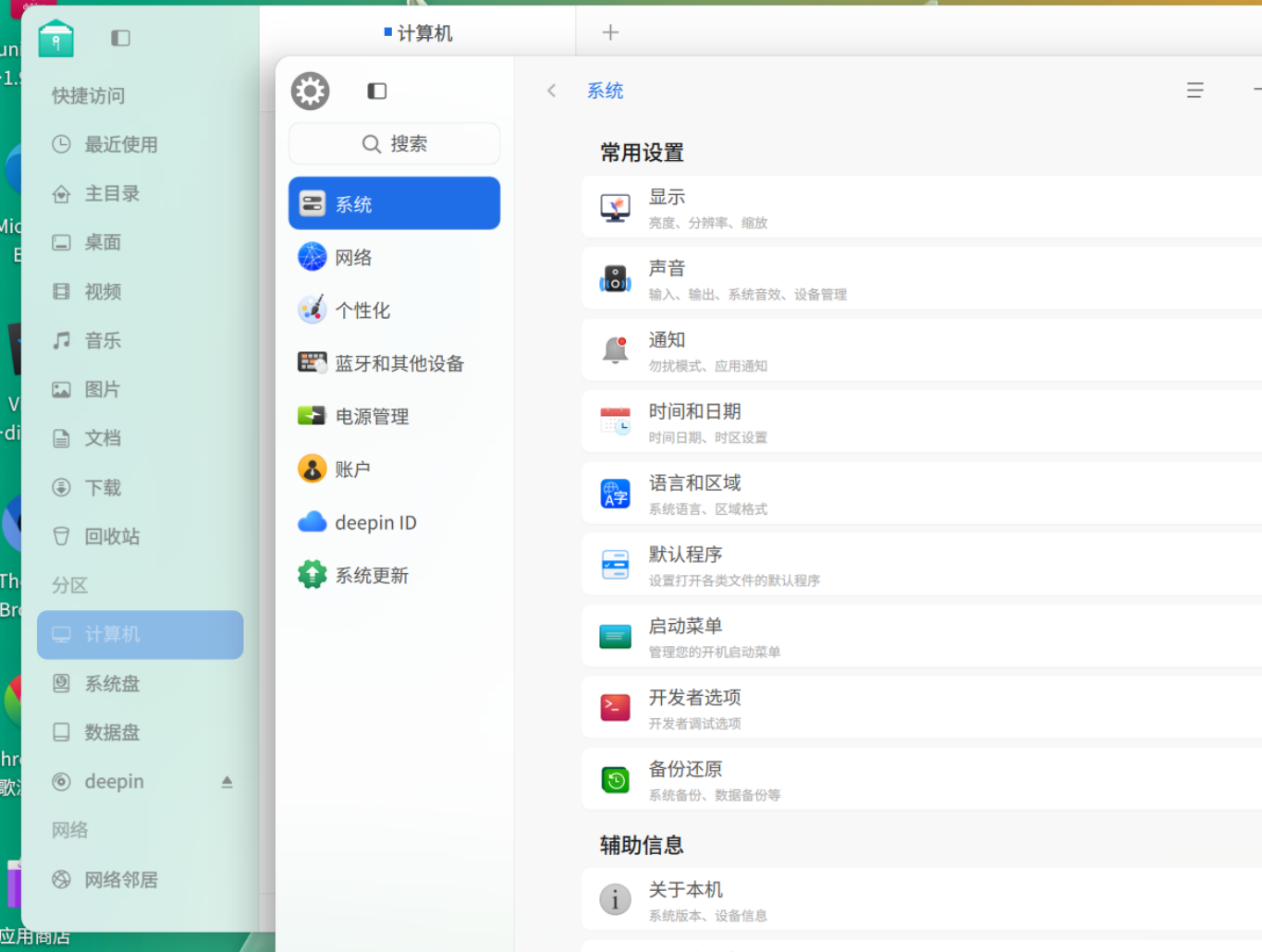Open the 声音 sound settings
Screen dimensions: 1262x952
tap(922, 279)
